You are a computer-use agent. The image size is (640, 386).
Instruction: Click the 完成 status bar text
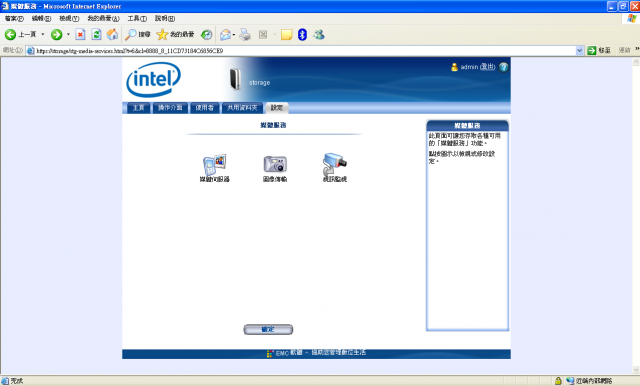pyautogui.click(x=17, y=381)
